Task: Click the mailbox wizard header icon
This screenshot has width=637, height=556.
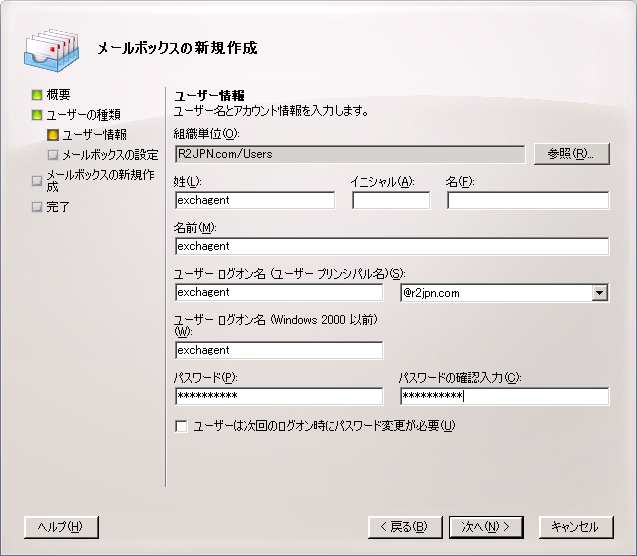Action: point(51,50)
